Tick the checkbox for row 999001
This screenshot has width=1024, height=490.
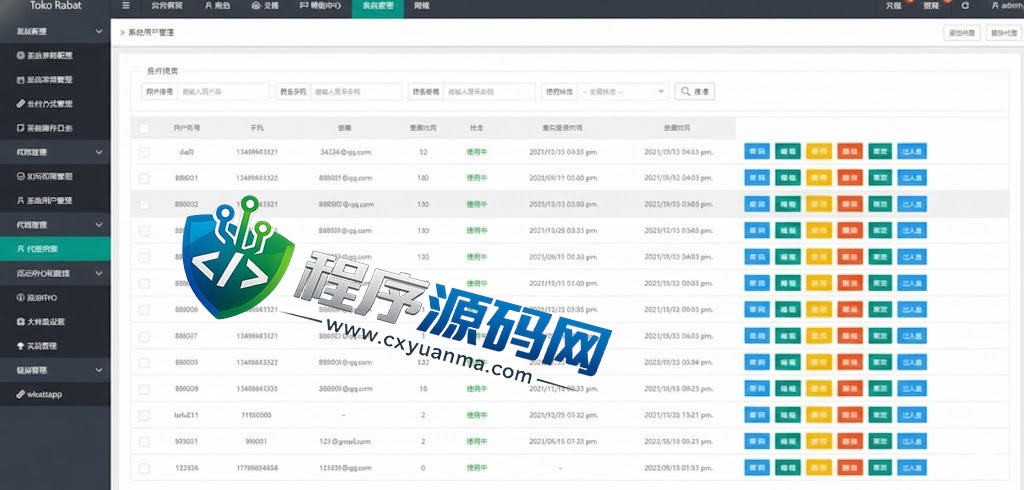144,442
